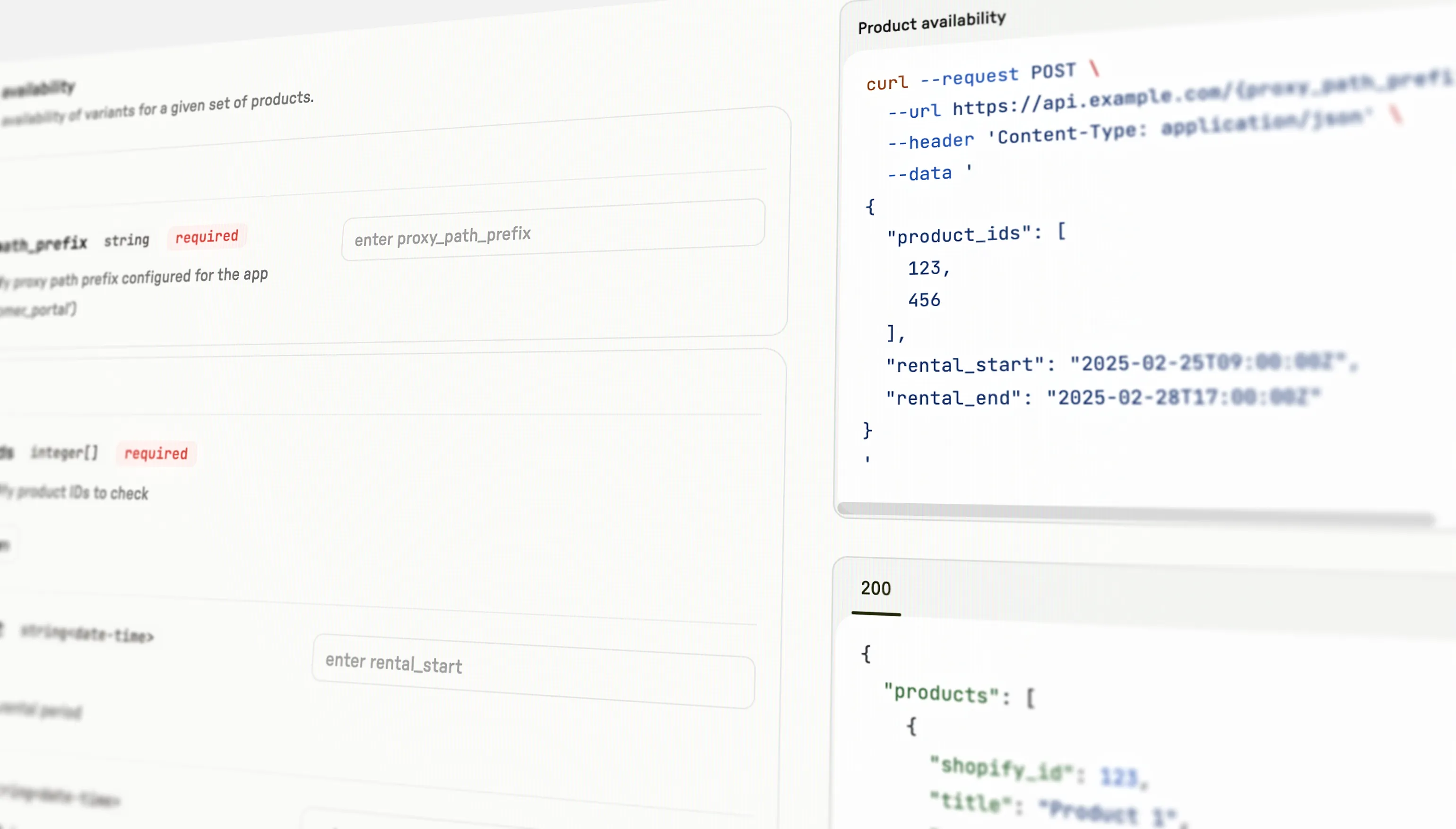Click the required badge next to integer[]
Viewport: 1456px width, 829px height.
156,453
